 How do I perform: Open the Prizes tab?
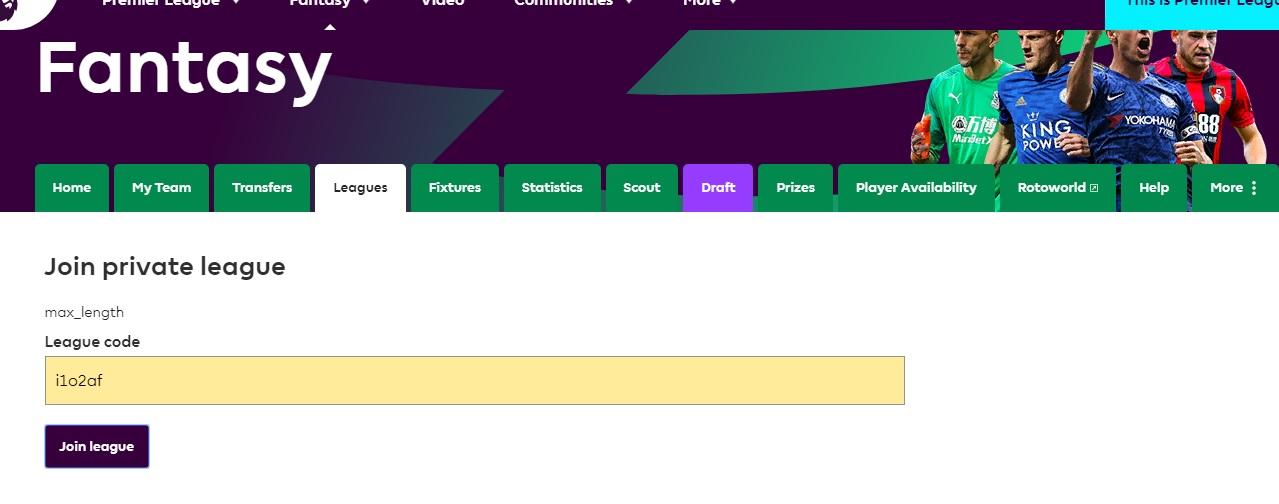pos(795,188)
